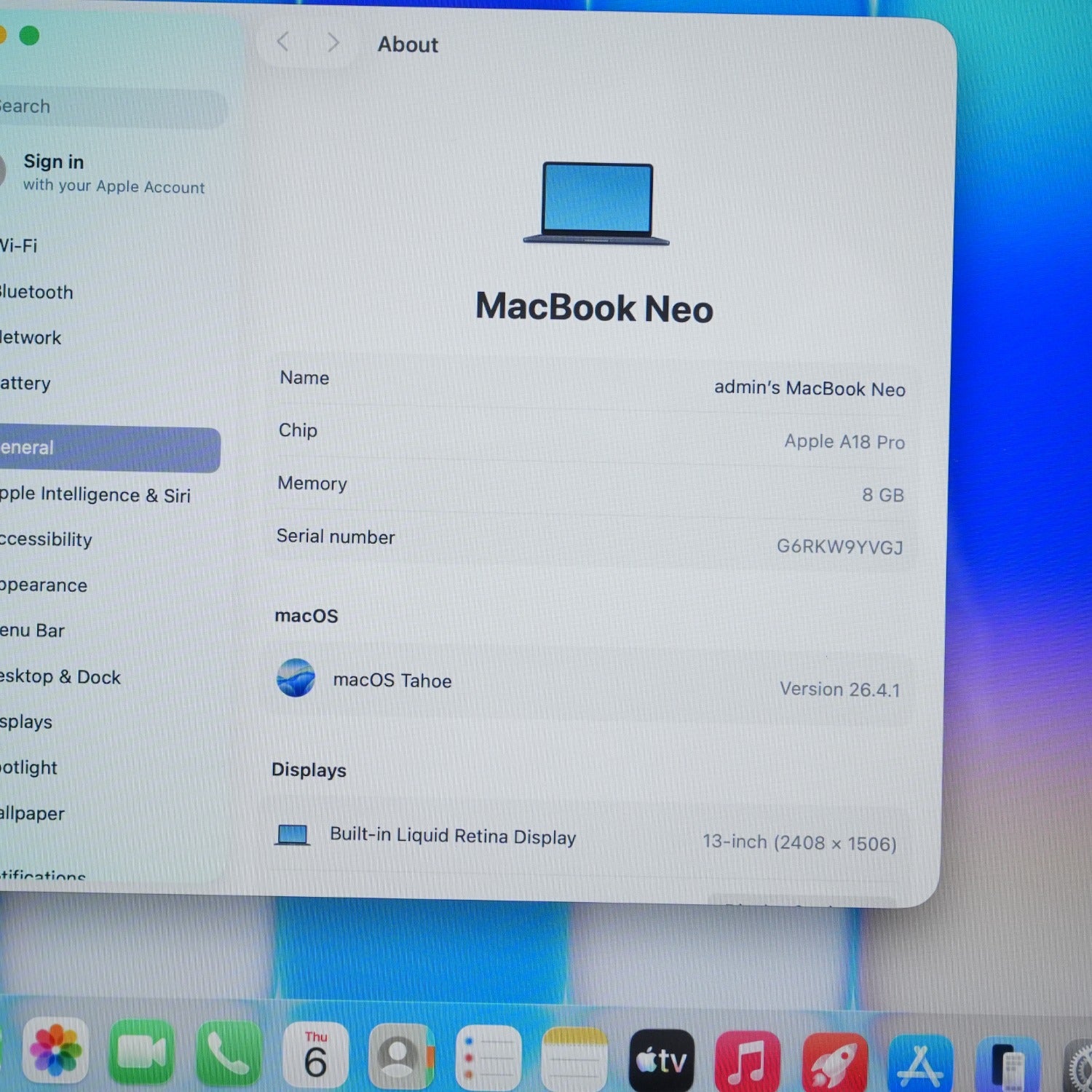Open Bluetooth settings in the sidebar
1092x1092 pixels.
(x=36, y=292)
